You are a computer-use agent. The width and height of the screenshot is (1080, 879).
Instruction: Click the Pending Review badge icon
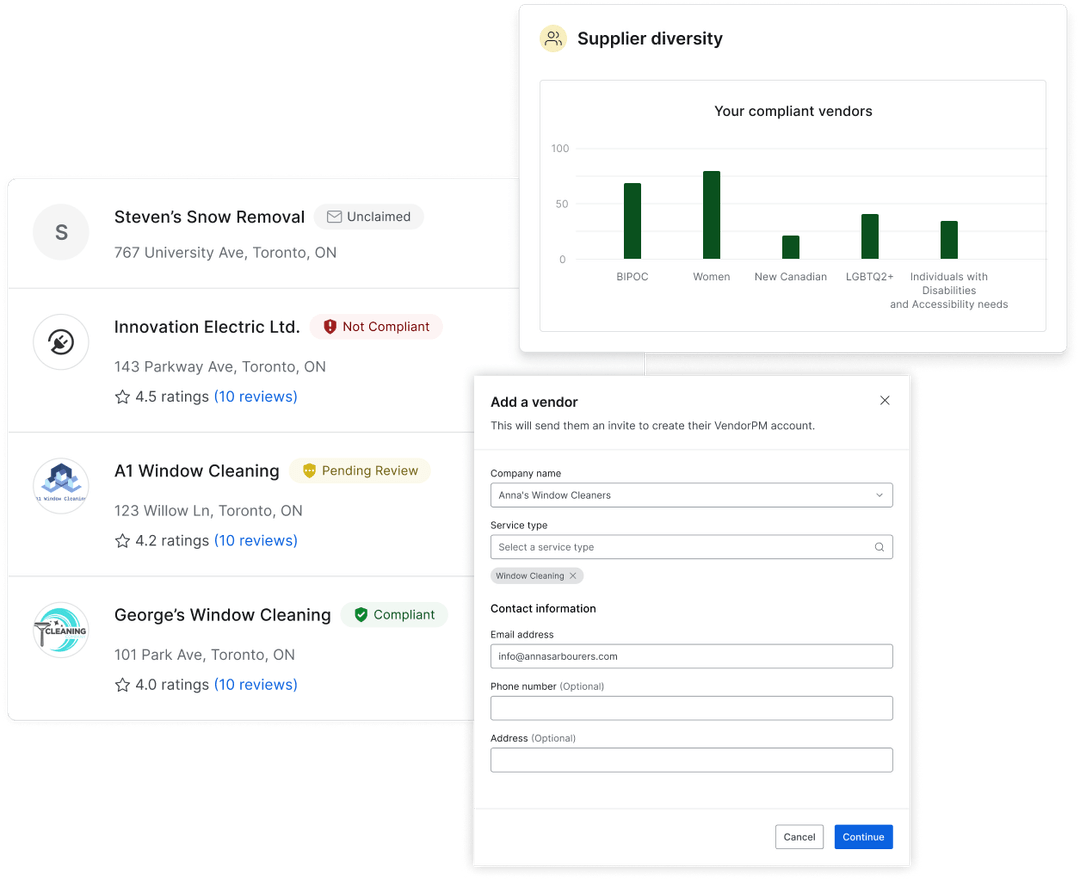[x=310, y=470]
